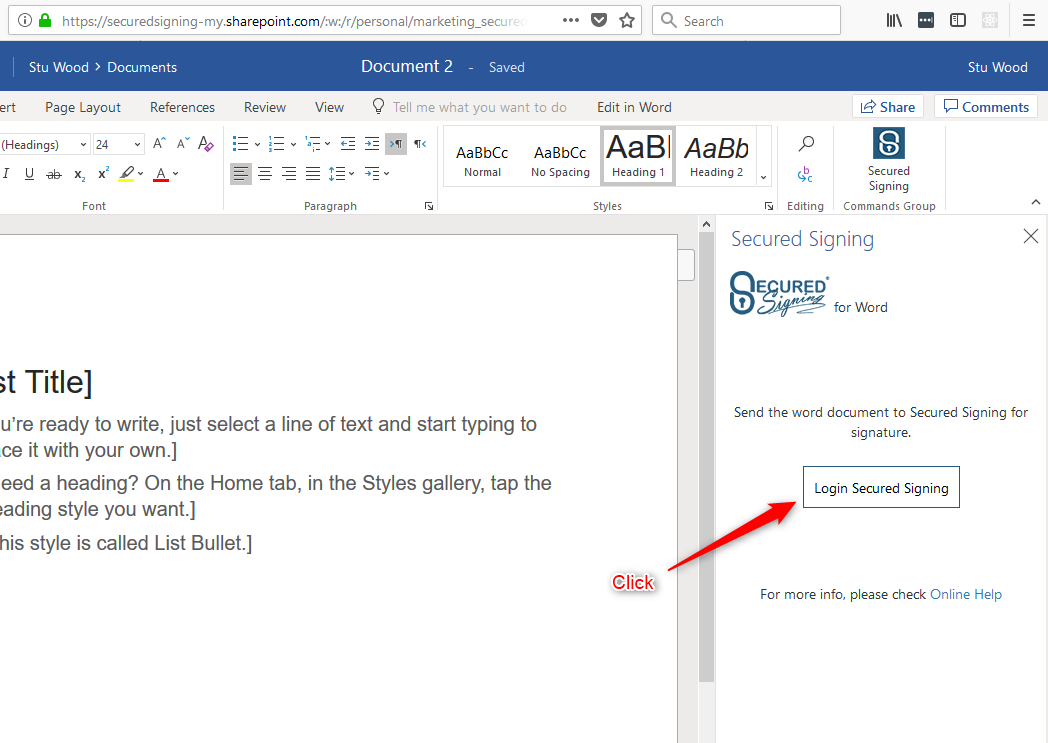
Task: Close the Secured Signing pane
Action: coord(1031,236)
